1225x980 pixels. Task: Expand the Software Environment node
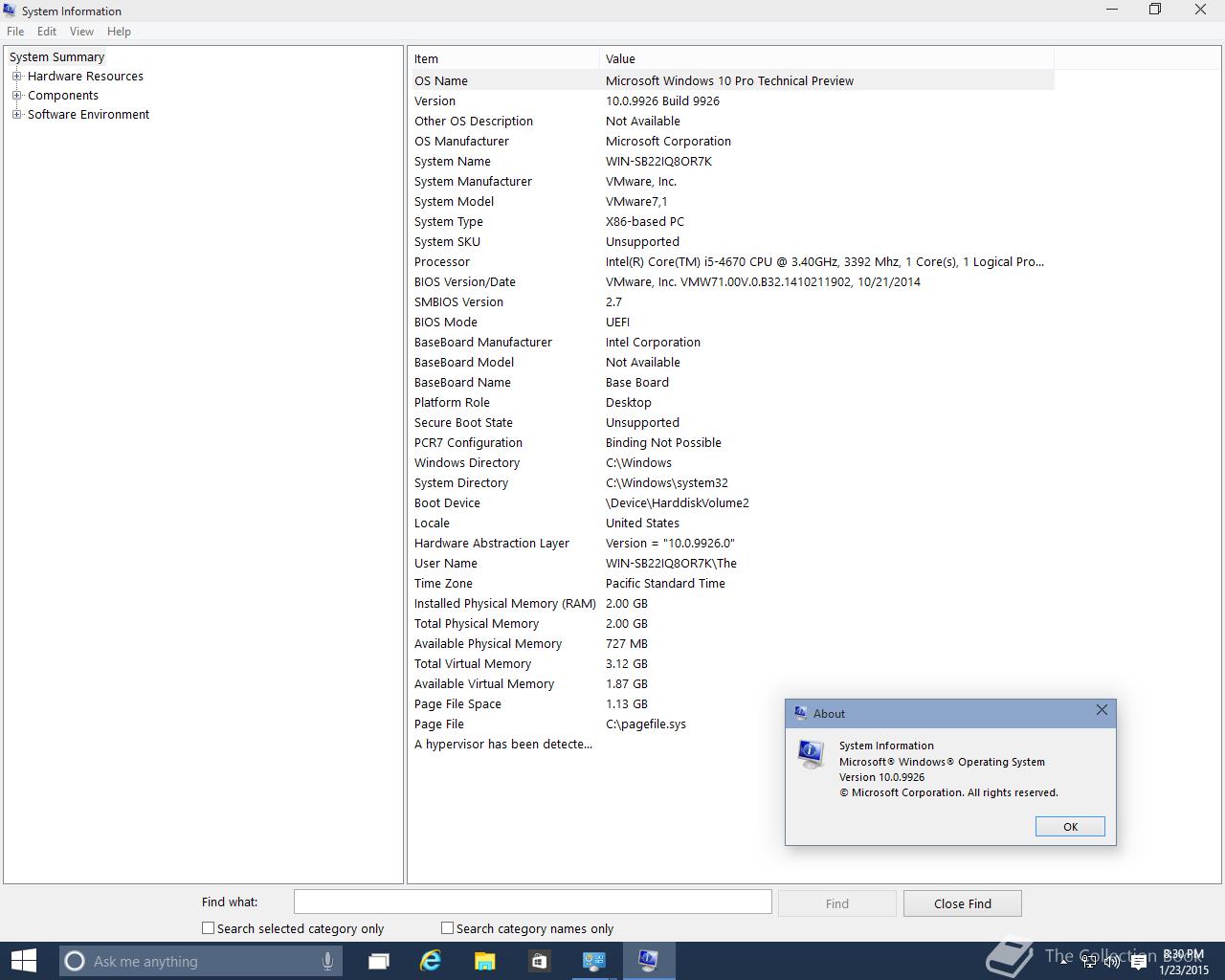(x=16, y=114)
